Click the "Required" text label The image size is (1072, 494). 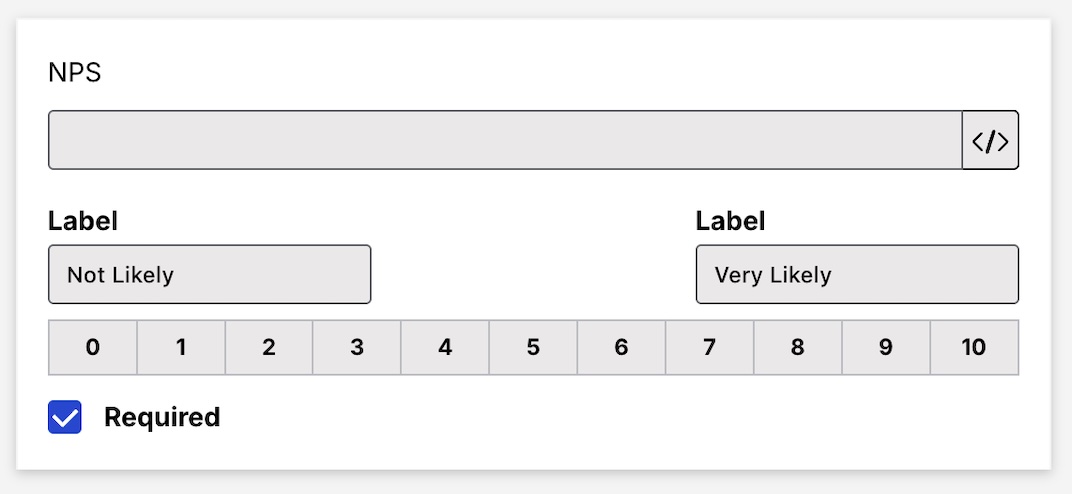point(162,417)
